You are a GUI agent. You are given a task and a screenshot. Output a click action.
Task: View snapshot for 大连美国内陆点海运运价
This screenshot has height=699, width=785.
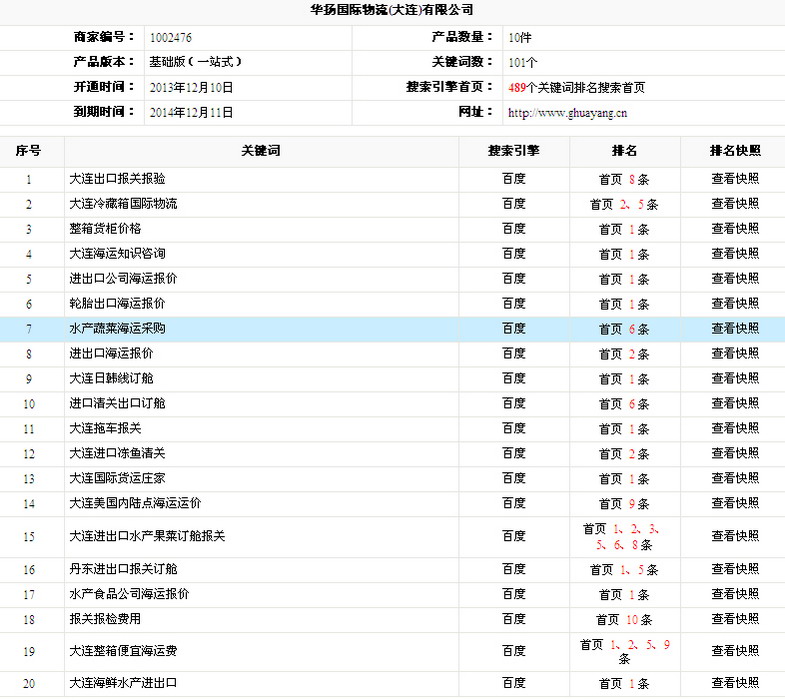(x=734, y=504)
